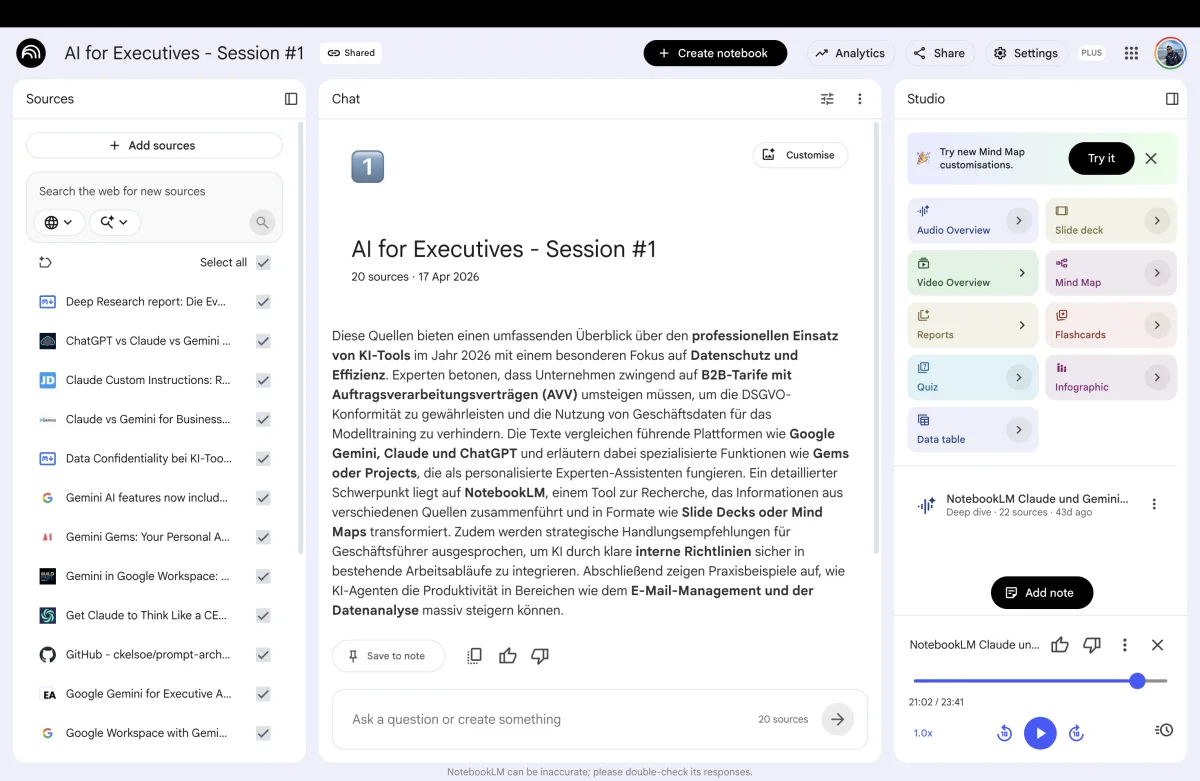Collapse the Studio panel

pos(1172,99)
